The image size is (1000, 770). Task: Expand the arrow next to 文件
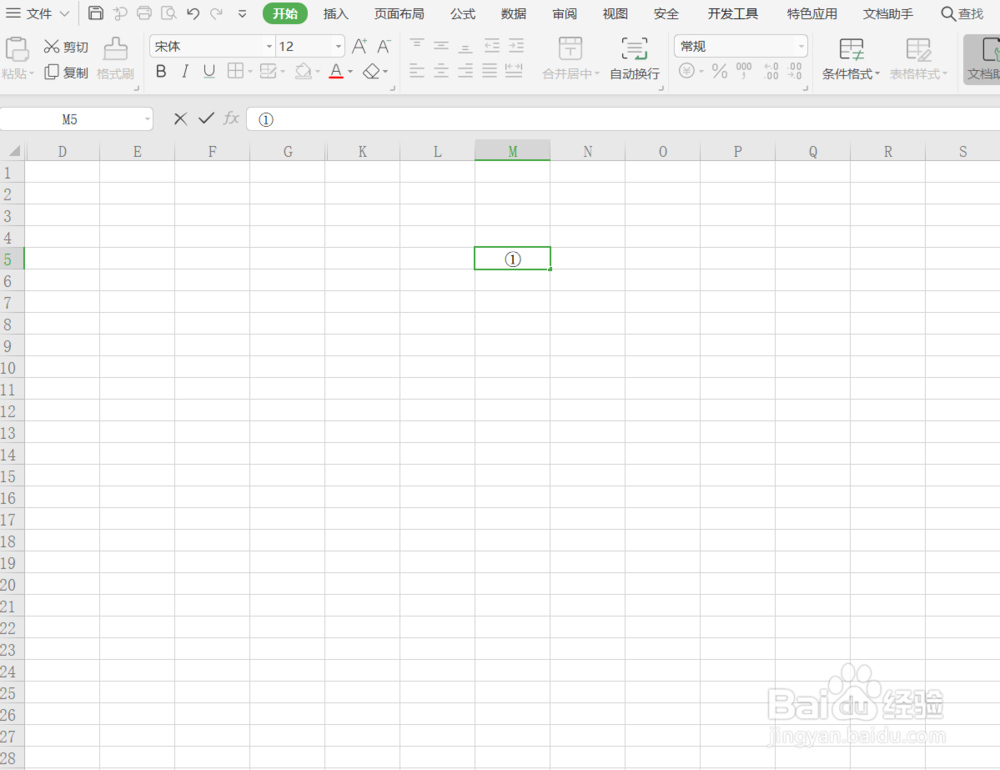[64, 13]
